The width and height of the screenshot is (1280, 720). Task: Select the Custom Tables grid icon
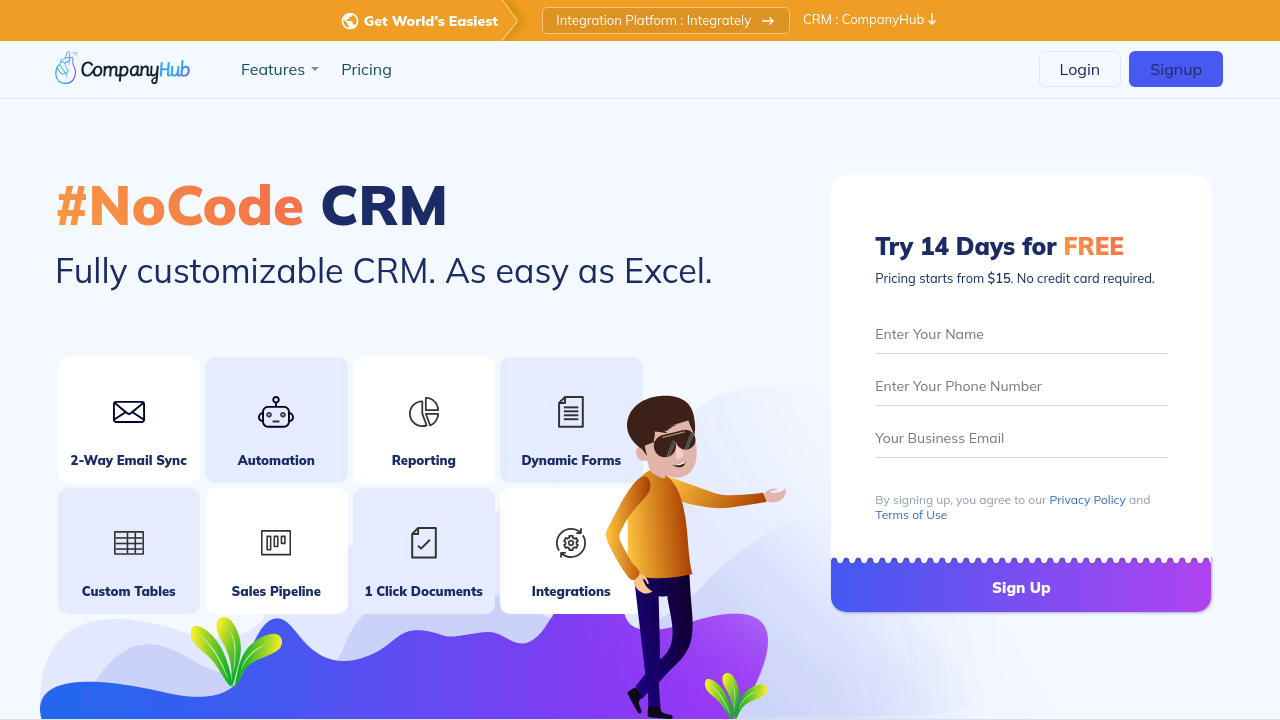[129, 543]
